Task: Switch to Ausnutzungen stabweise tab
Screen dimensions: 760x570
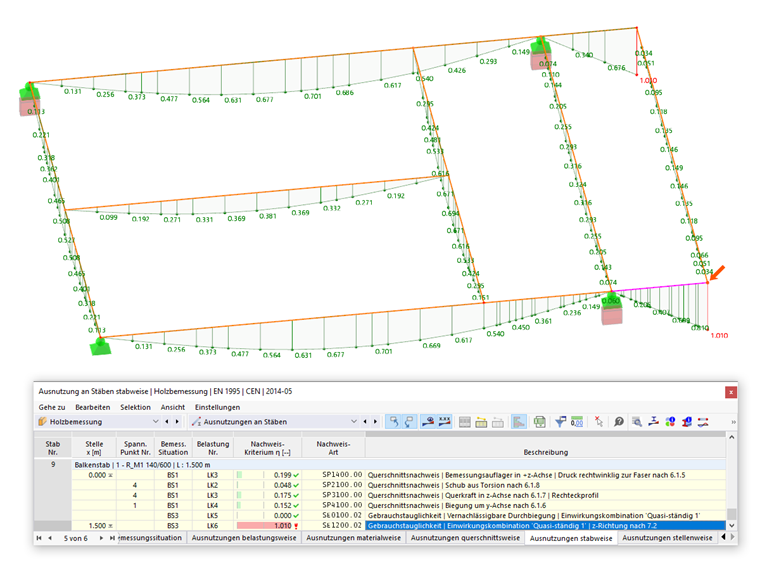Action: click(571, 538)
